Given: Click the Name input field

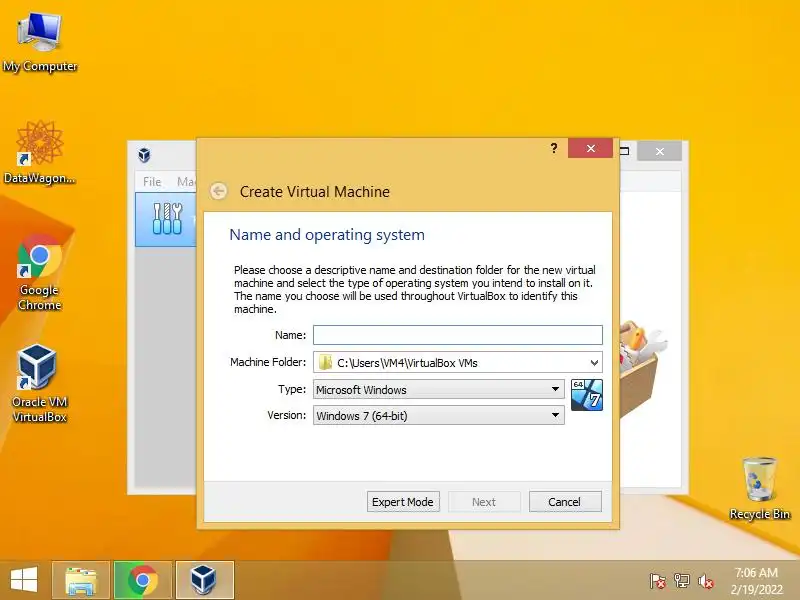Looking at the screenshot, I should click(458, 335).
